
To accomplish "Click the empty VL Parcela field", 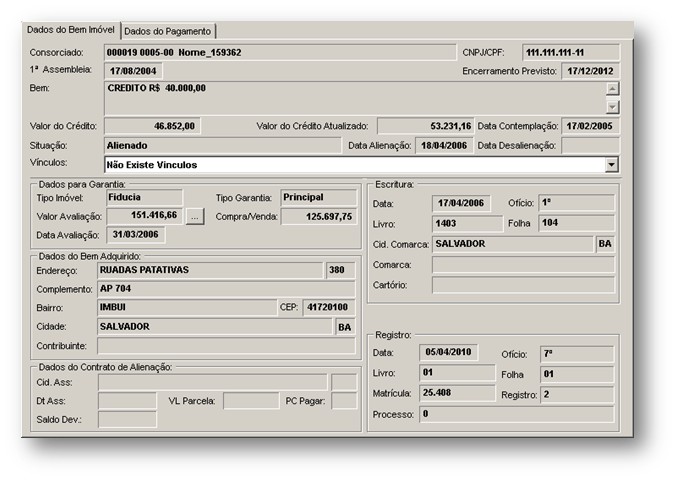I will tap(251, 401).
